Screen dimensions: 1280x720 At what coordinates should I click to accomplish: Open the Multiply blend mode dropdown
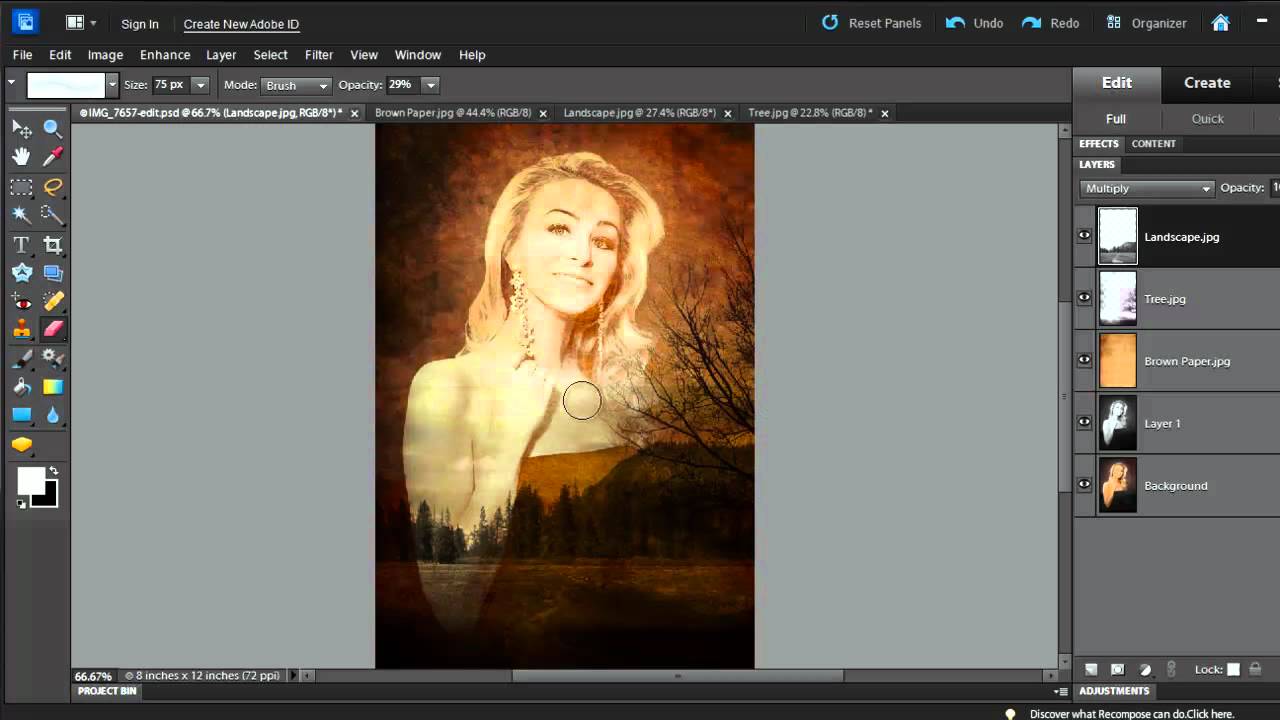[x=1147, y=188]
